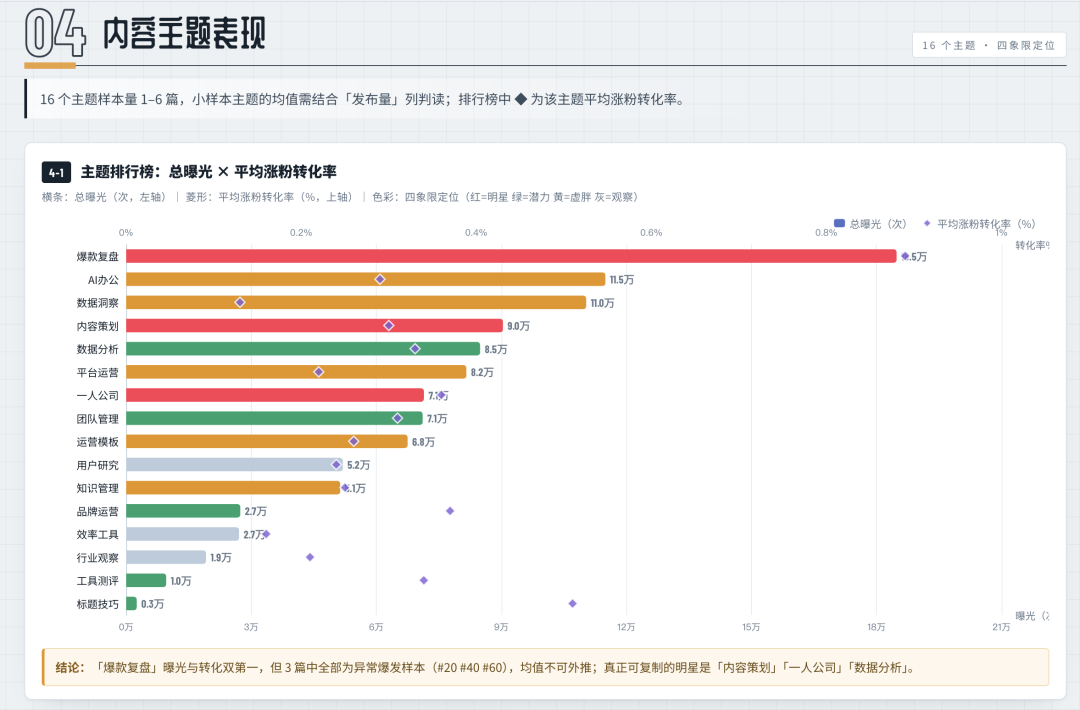Click the 效率工具 category label

pyautogui.click(x=97, y=534)
